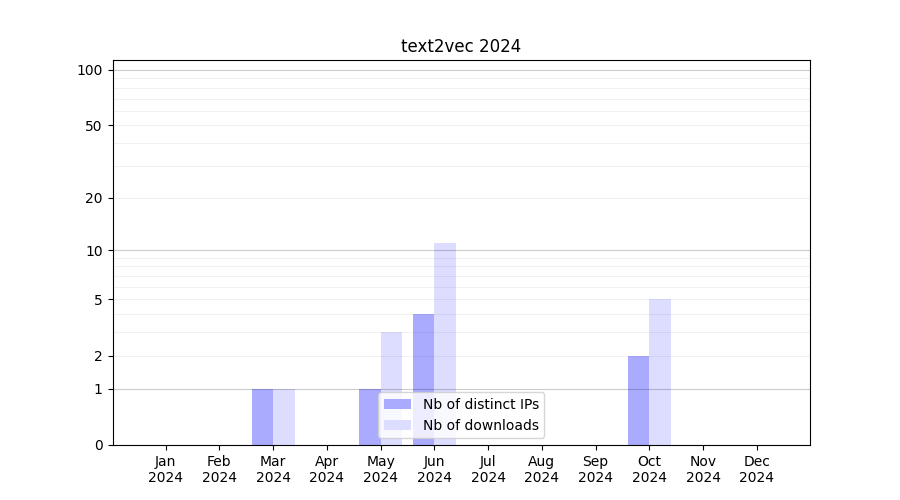Click the distinct IPs legend color swatch
This screenshot has width=900, height=500.
(398, 404)
